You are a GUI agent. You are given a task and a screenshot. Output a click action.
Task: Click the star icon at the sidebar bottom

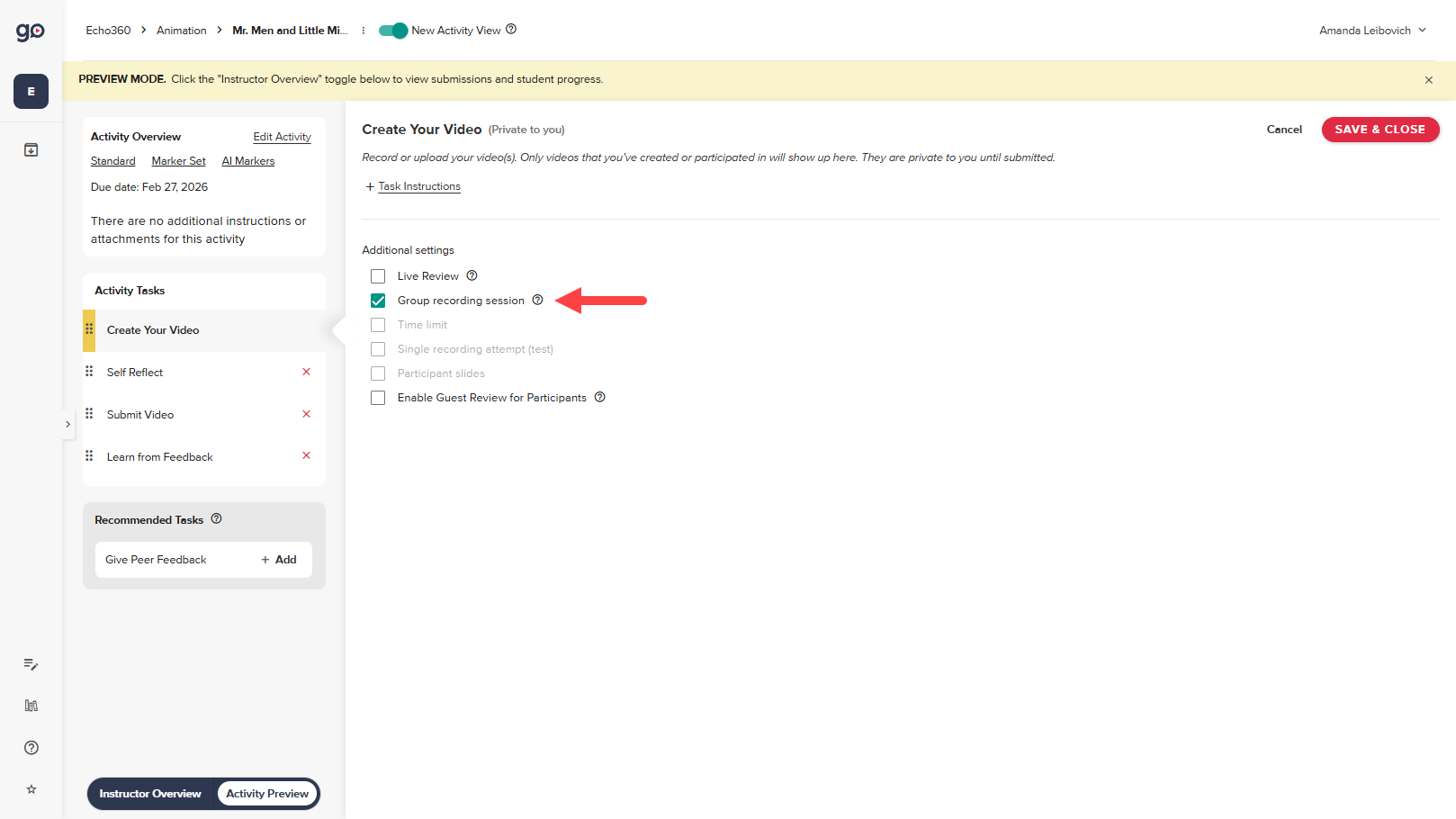[x=30, y=789]
